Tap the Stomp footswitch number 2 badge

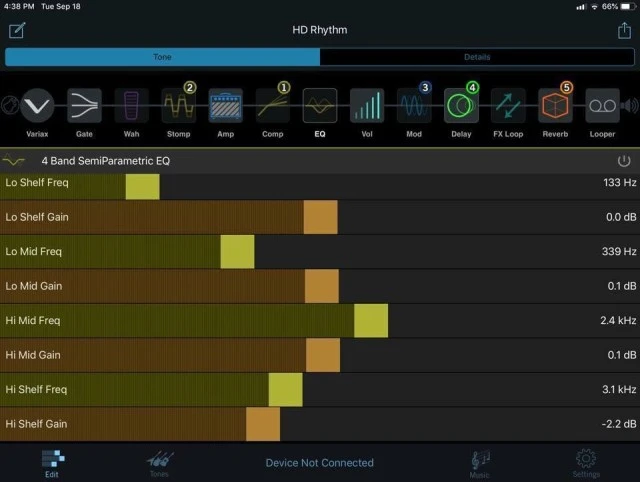(190, 87)
